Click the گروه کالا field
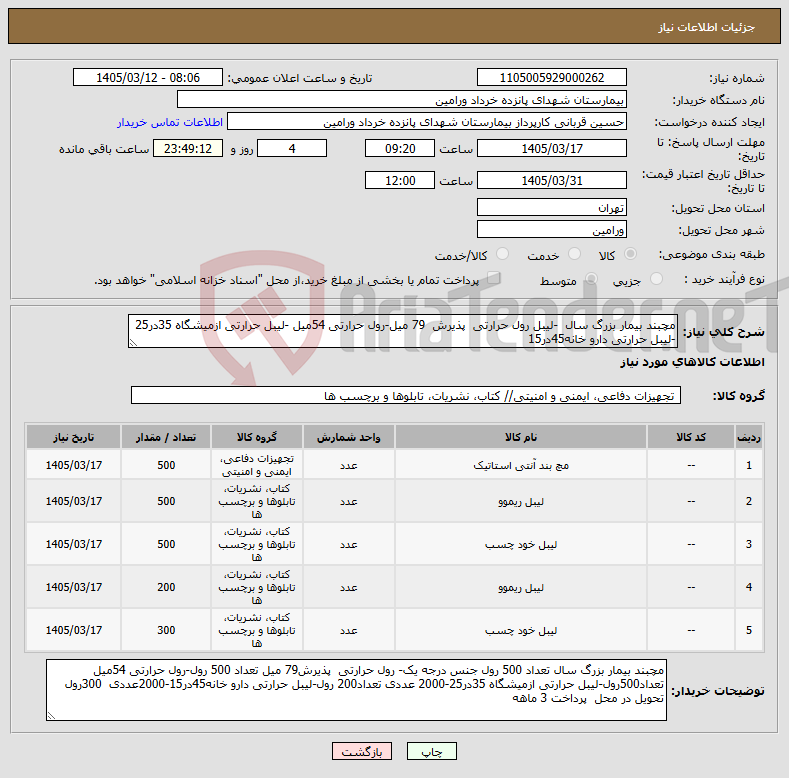Viewport: 789px width, 778px height. (406, 396)
